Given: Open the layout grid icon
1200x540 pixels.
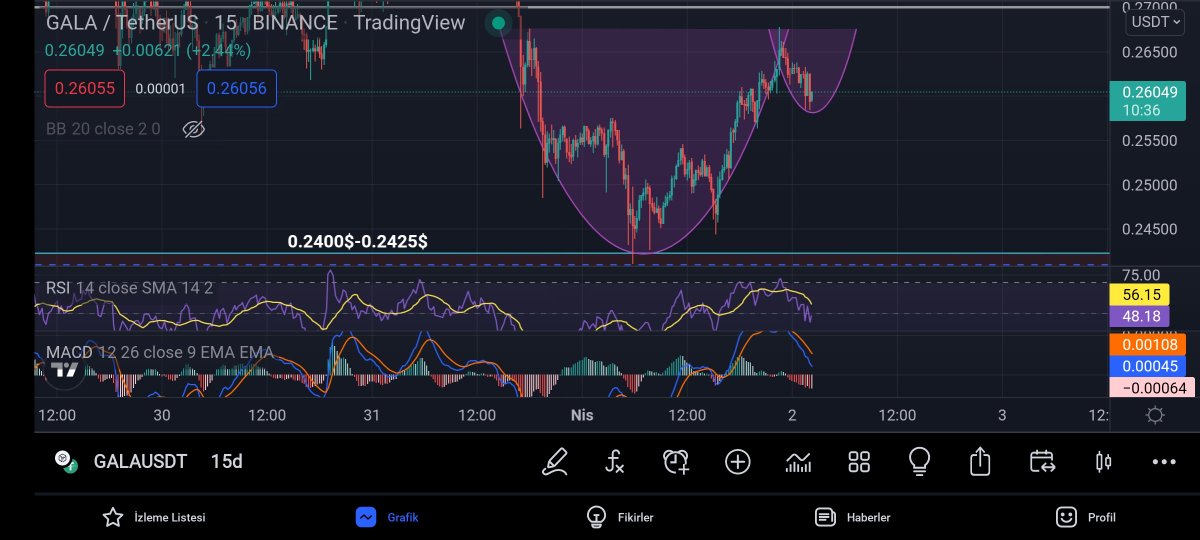Looking at the screenshot, I should 859,461.
